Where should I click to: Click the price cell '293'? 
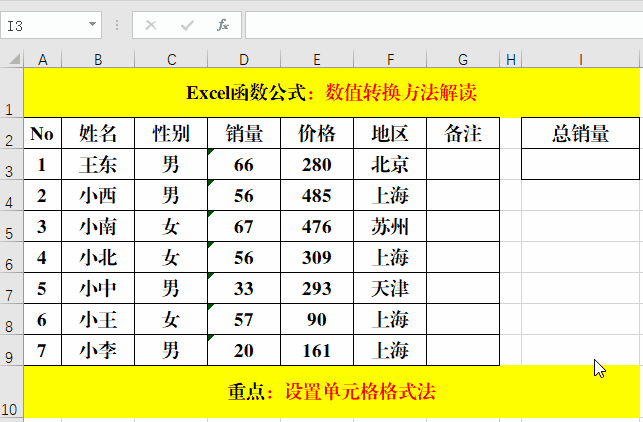[x=317, y=288]
